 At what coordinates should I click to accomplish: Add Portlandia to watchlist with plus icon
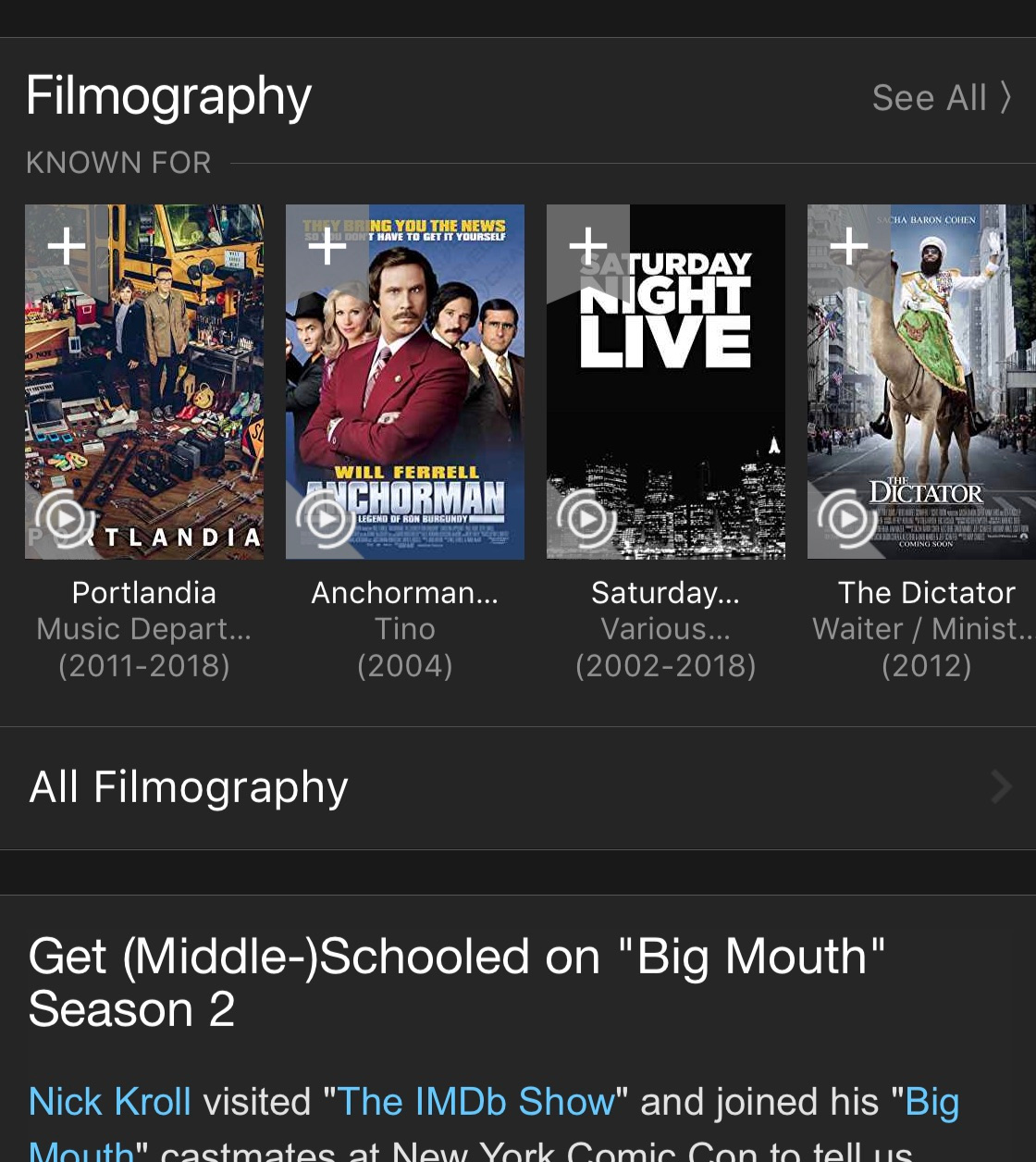click(67, 246)
